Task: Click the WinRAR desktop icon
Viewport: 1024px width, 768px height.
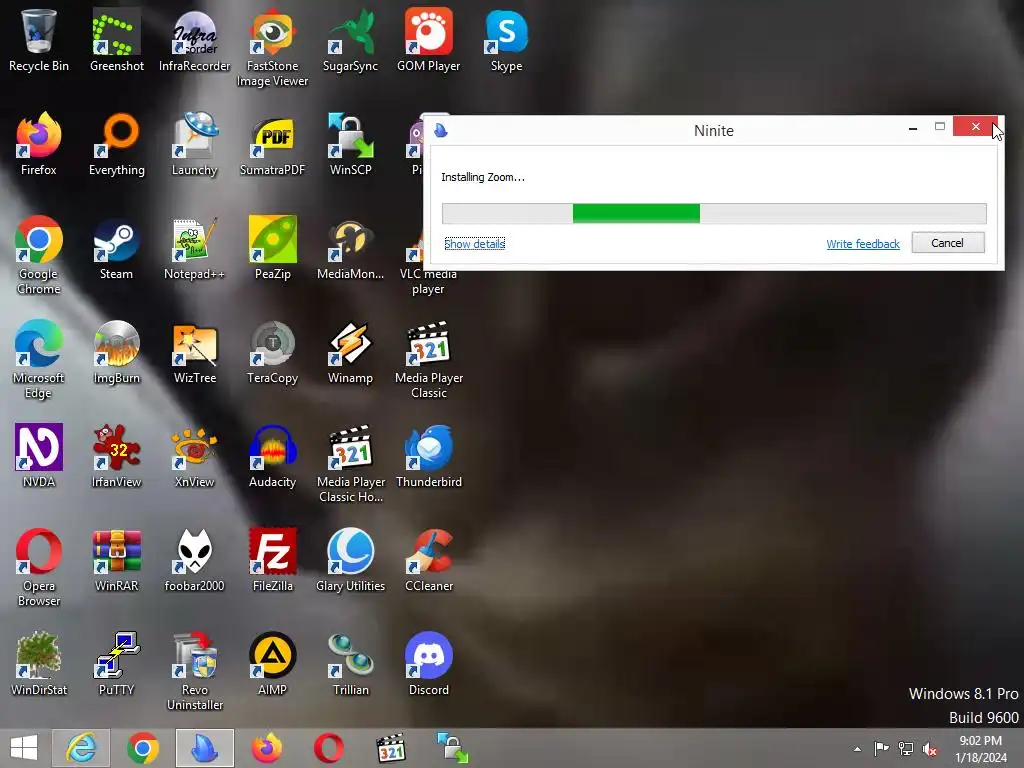Action: coord(116,560)
